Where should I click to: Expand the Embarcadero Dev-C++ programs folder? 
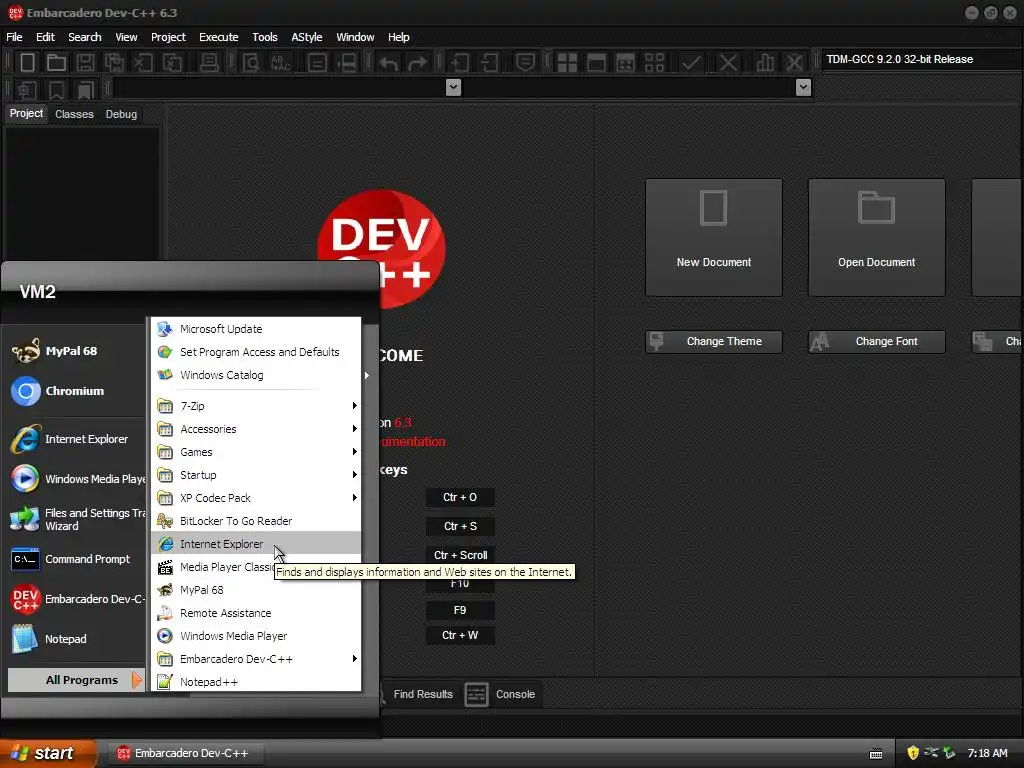(x=256, y=659)
